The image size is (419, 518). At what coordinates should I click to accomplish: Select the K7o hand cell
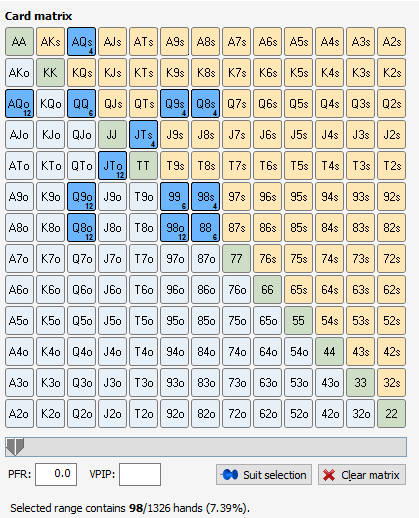[x=50, y=259]
